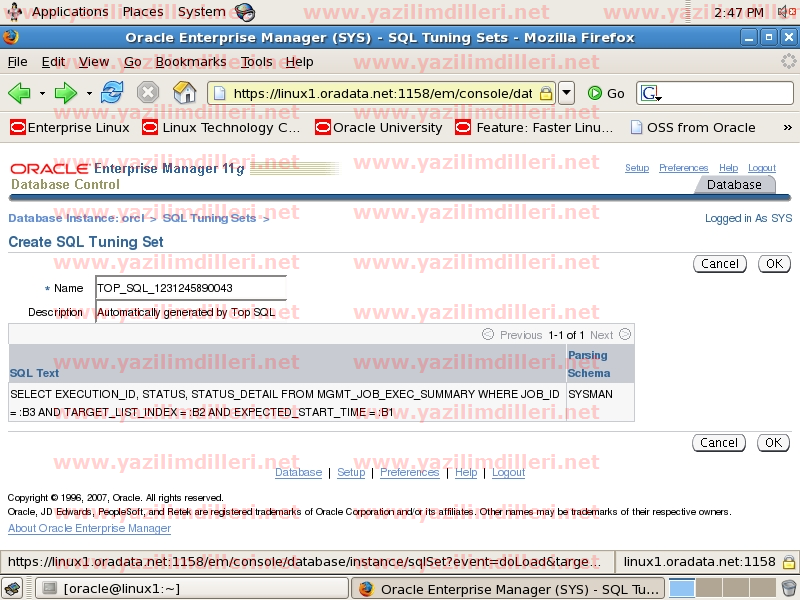This screenshot has height=600, width=800.
Task: Open the Back history dropdown arrow
Action: click(42, 93)
